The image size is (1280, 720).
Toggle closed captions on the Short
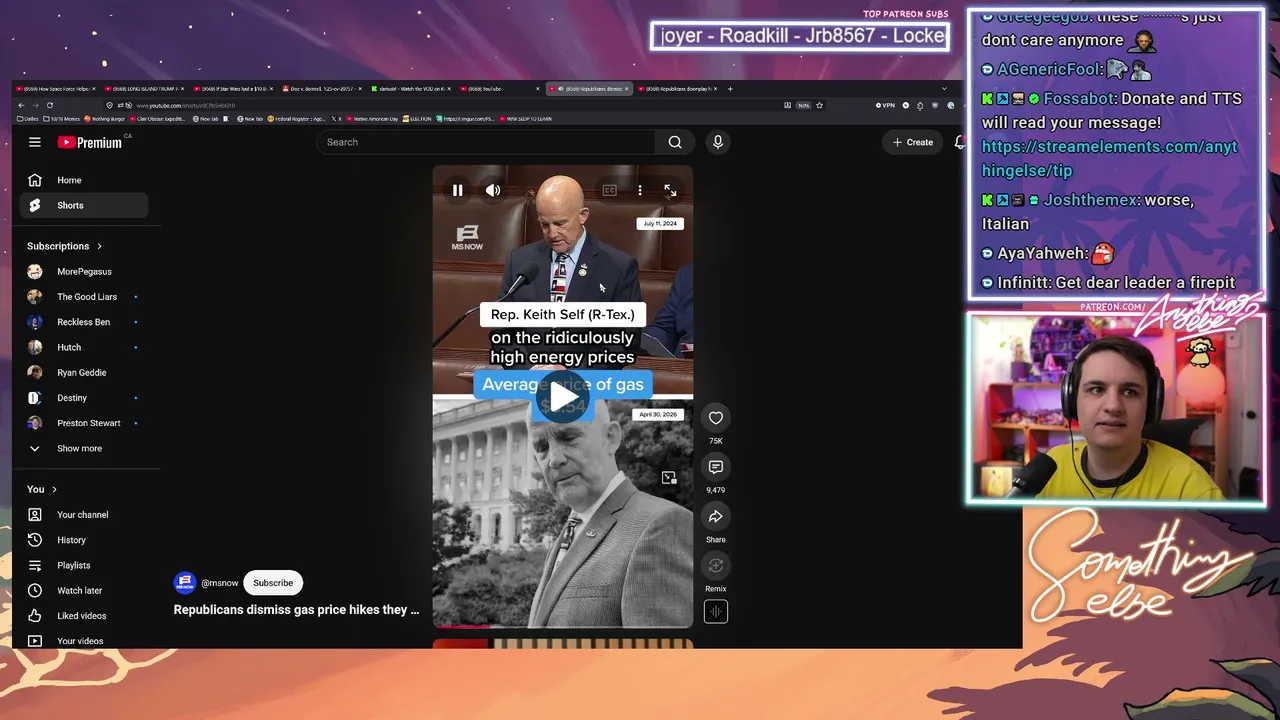[x=610, y=190]
